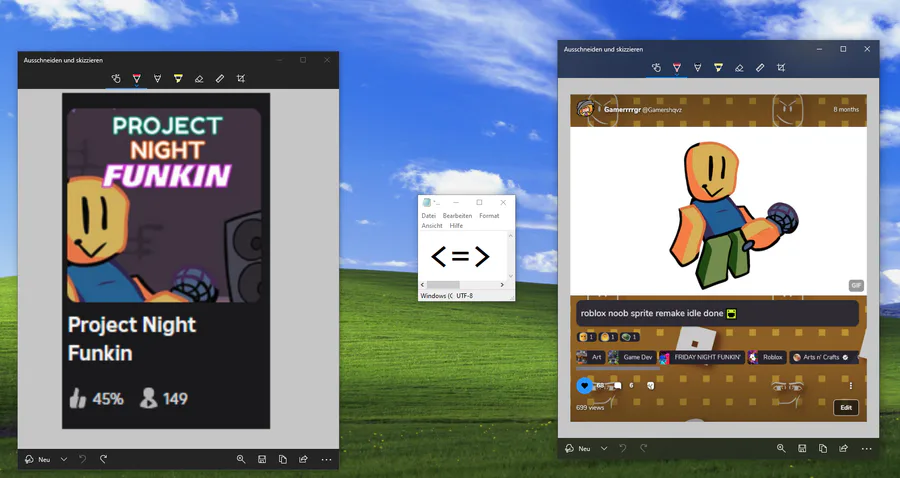Share snip in Project Night Funkin window
Viewport: 900px width, 478px height.
point(303,459)
